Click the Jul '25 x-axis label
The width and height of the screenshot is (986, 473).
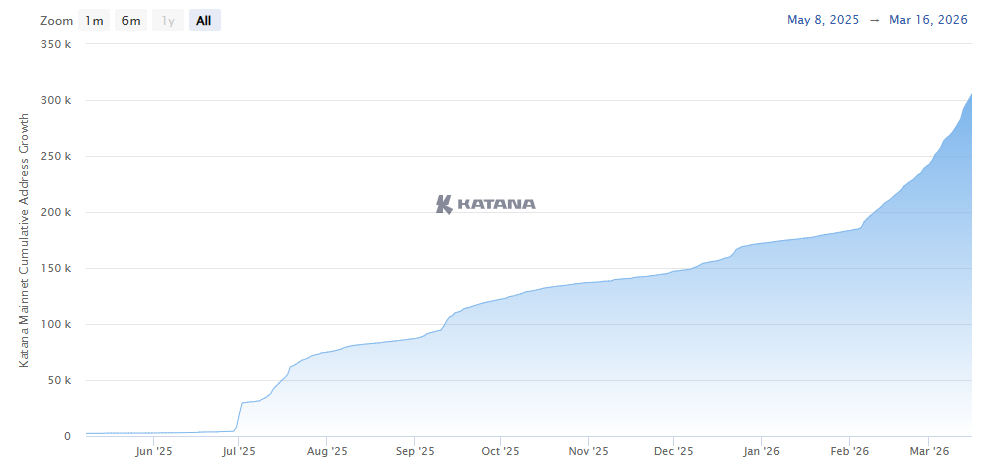(x=237, y=452)
